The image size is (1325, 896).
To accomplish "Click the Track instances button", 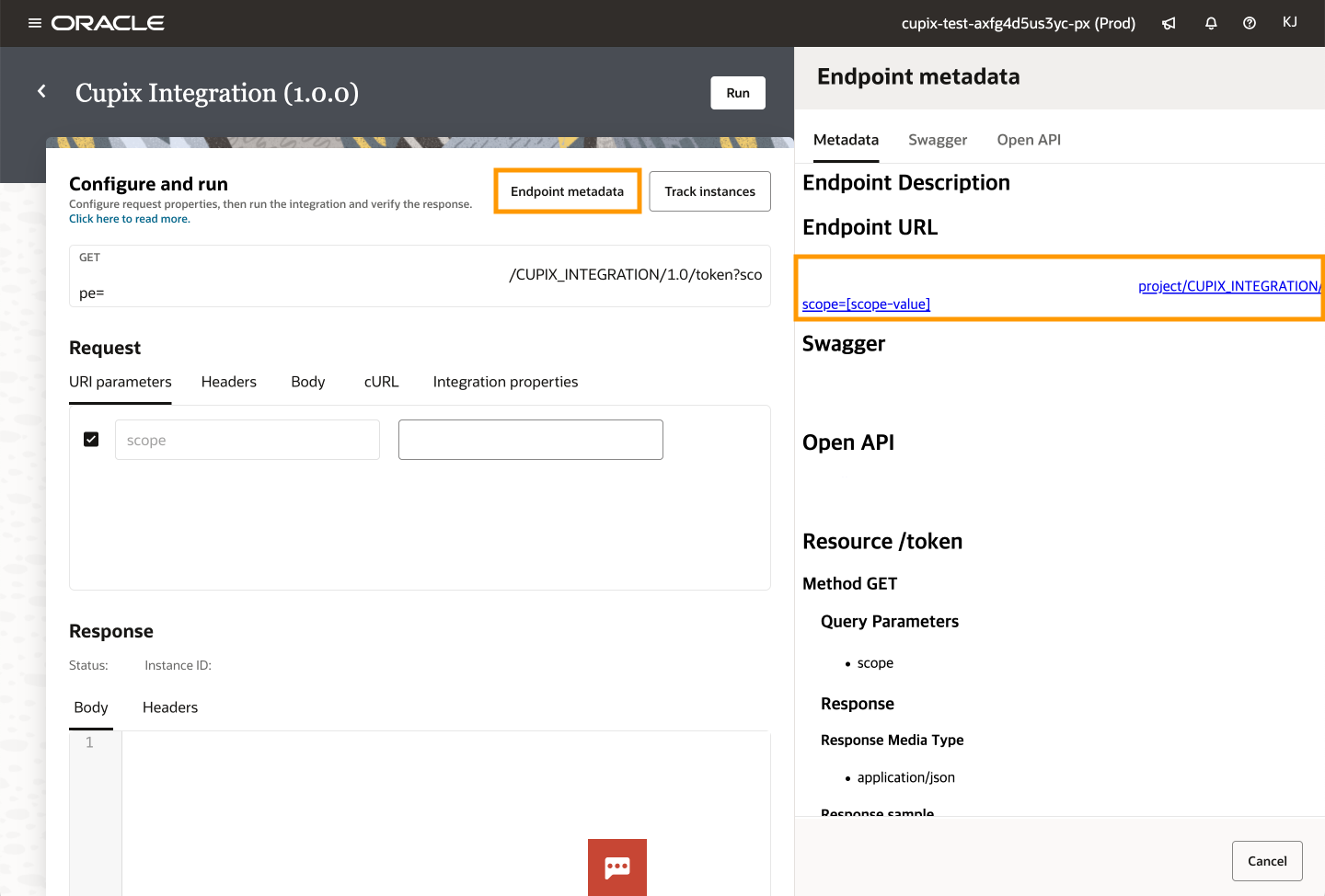I will point(710,191).
